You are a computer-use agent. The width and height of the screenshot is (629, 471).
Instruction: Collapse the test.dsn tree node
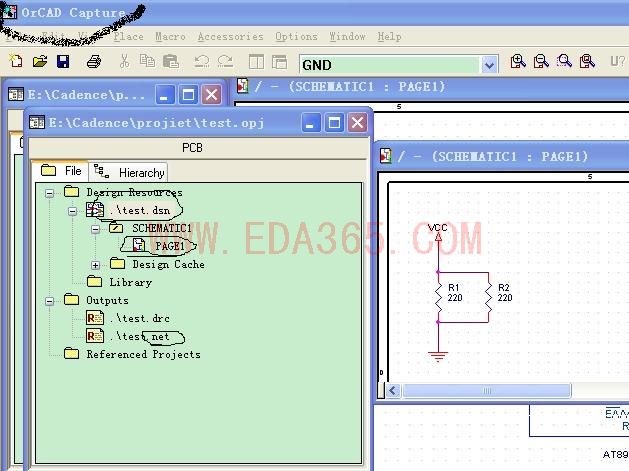(x=72, y=211)
